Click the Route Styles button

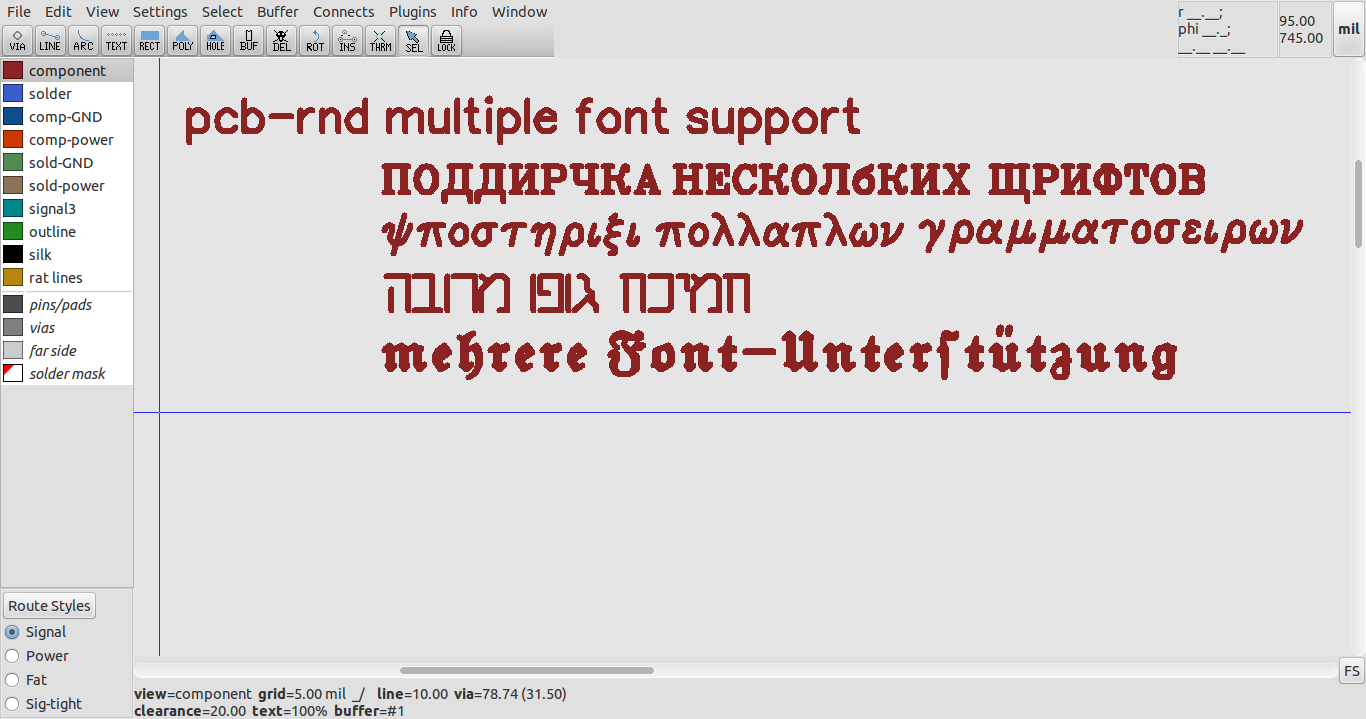click(50, 606)
